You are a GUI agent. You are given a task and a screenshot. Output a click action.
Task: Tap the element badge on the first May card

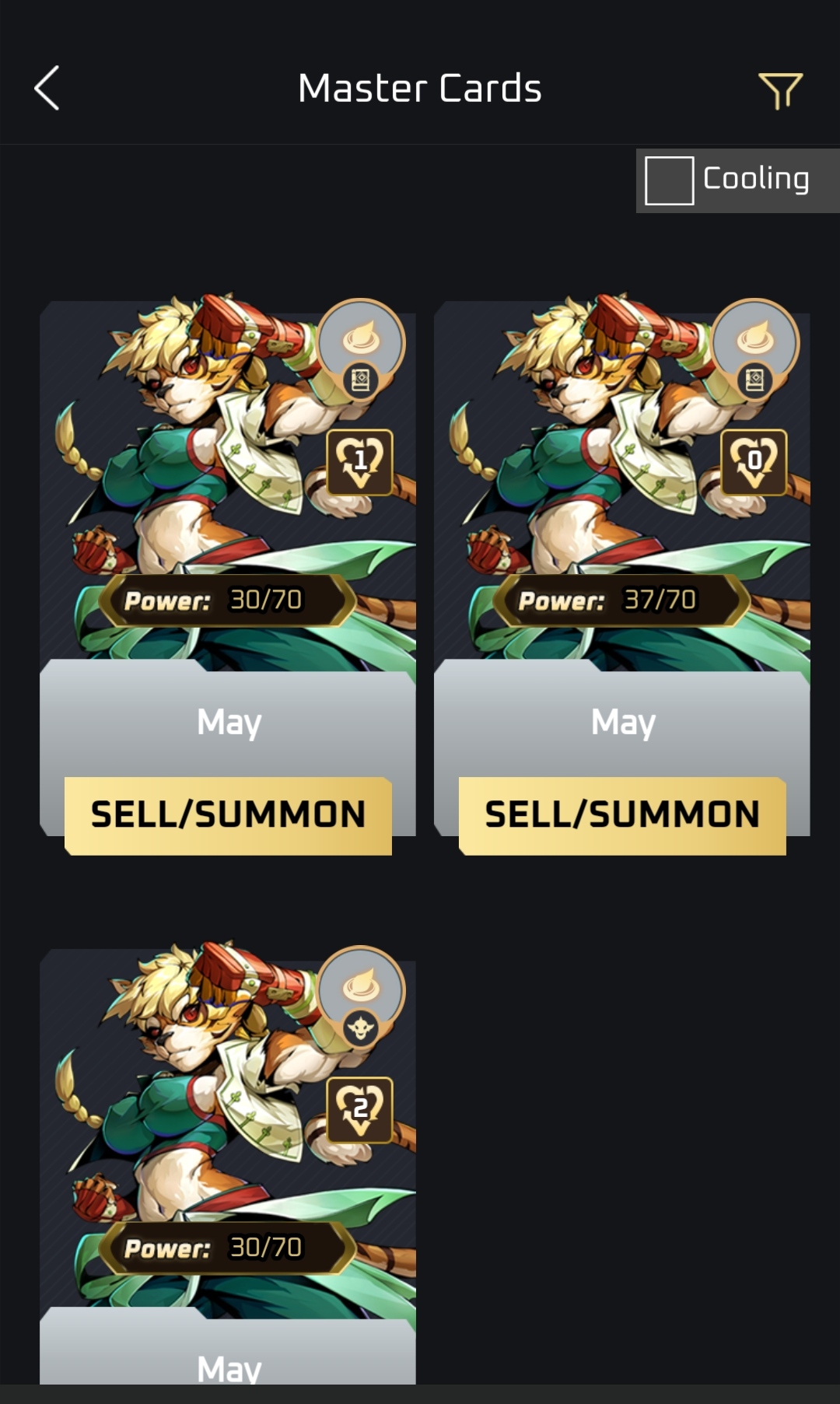[x=361, y=341]
